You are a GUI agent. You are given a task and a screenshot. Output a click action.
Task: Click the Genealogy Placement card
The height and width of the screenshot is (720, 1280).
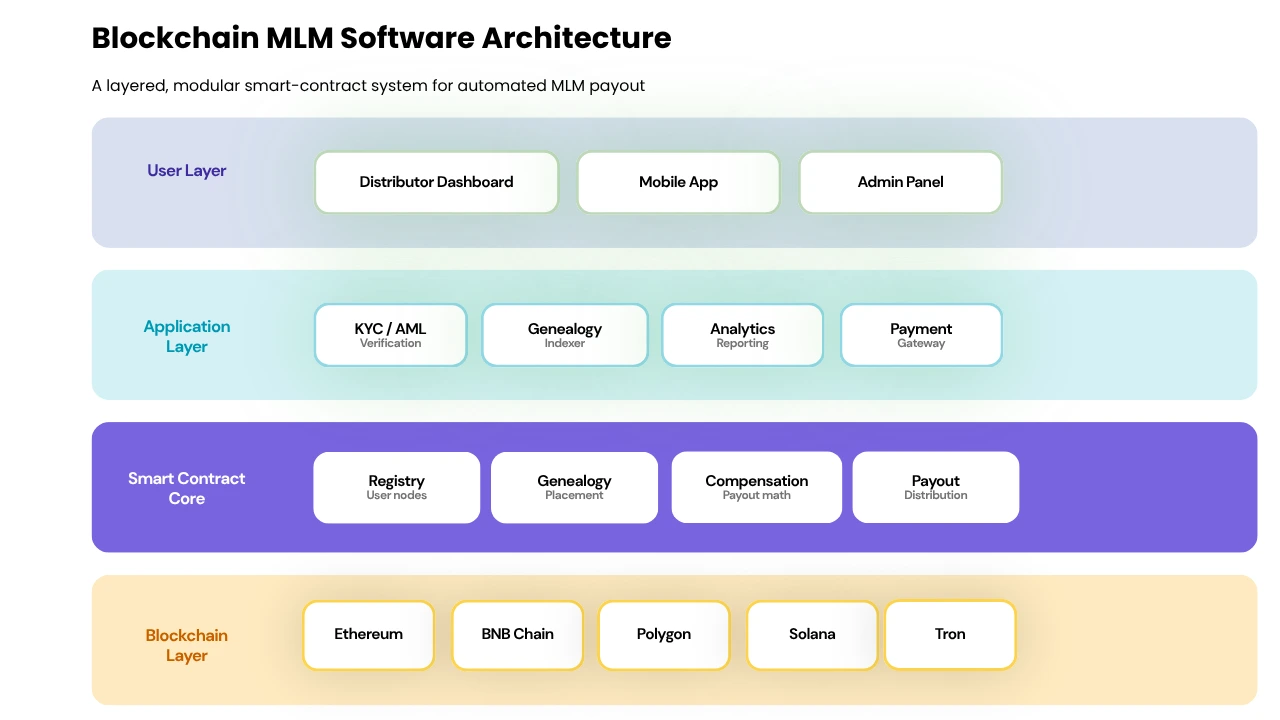[575, 487]
